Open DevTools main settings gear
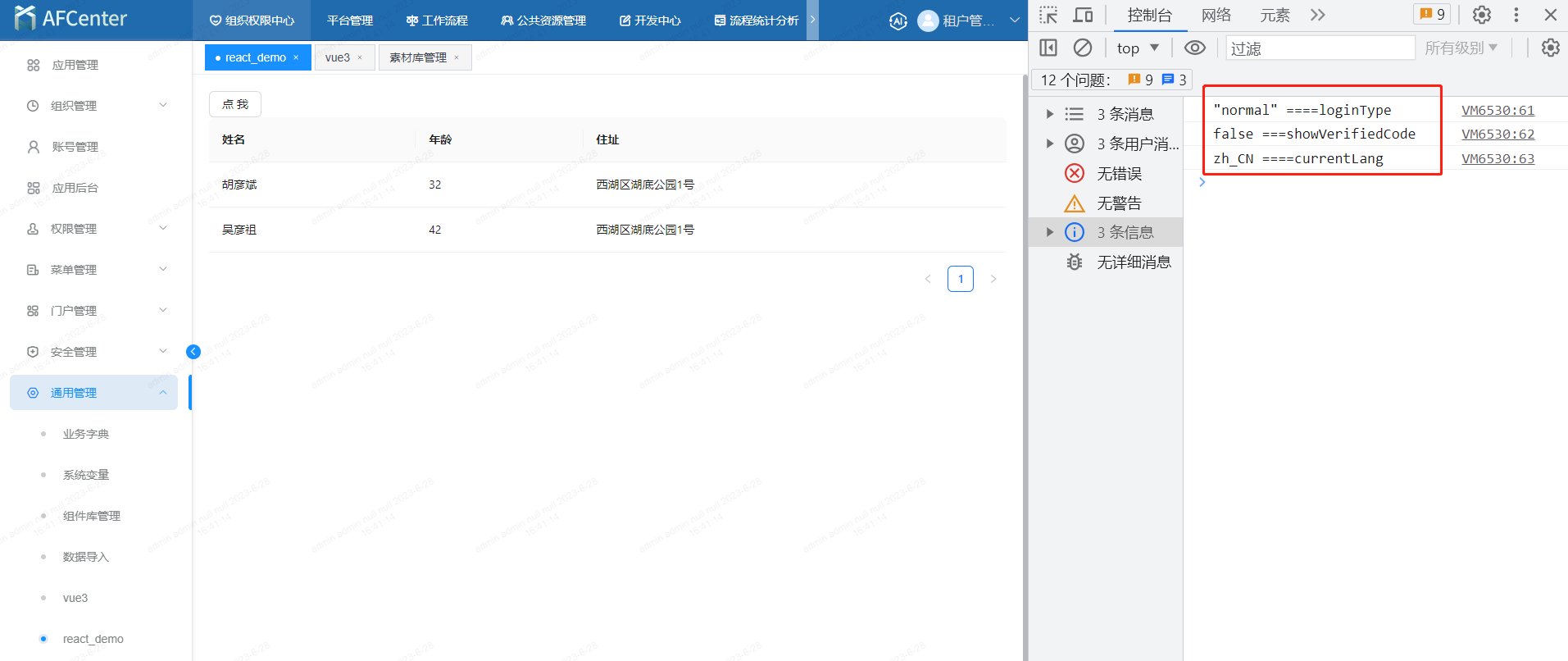1568x661 pixels. 1481,15
